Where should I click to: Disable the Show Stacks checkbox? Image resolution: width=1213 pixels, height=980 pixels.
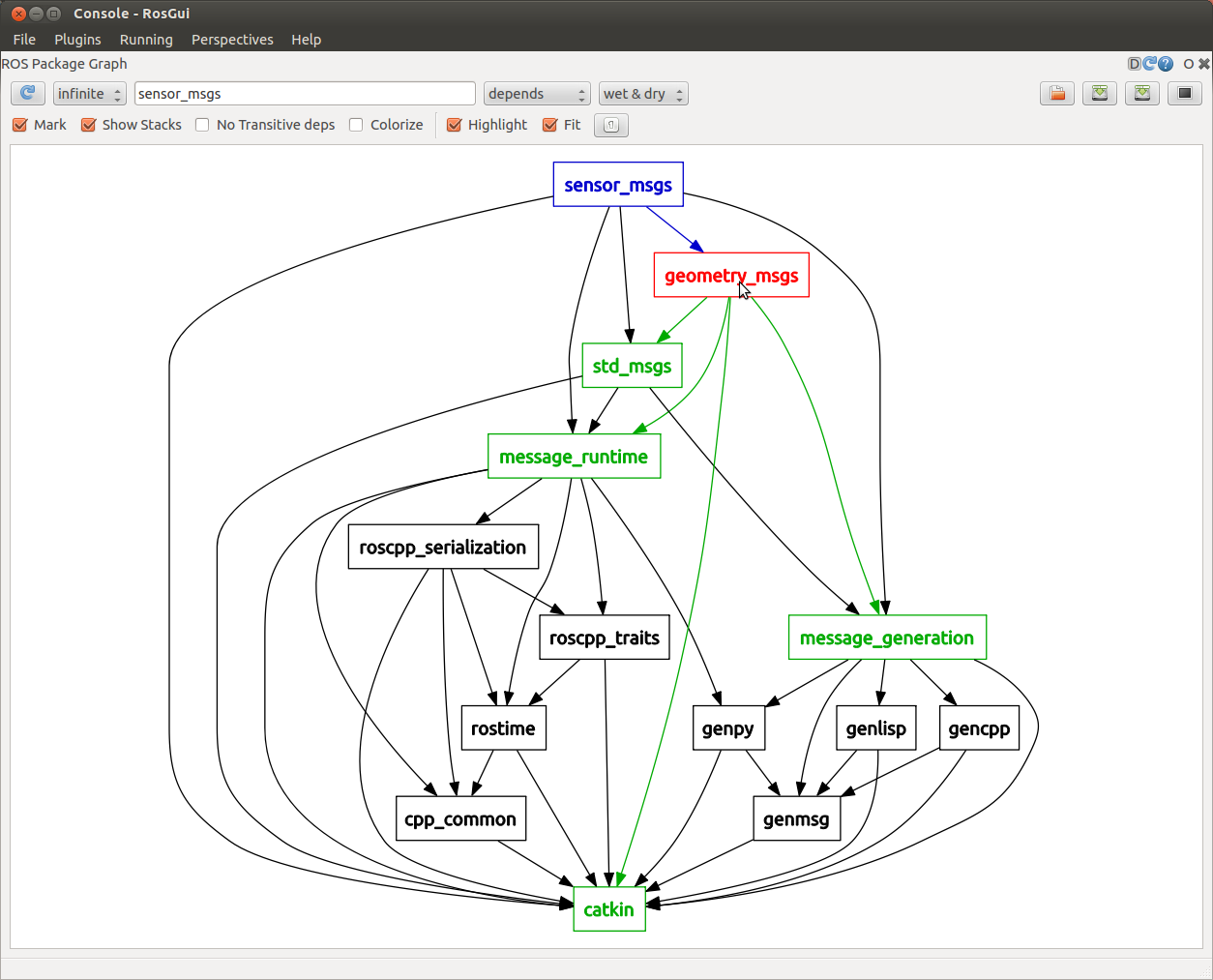[x=89, y=125]
